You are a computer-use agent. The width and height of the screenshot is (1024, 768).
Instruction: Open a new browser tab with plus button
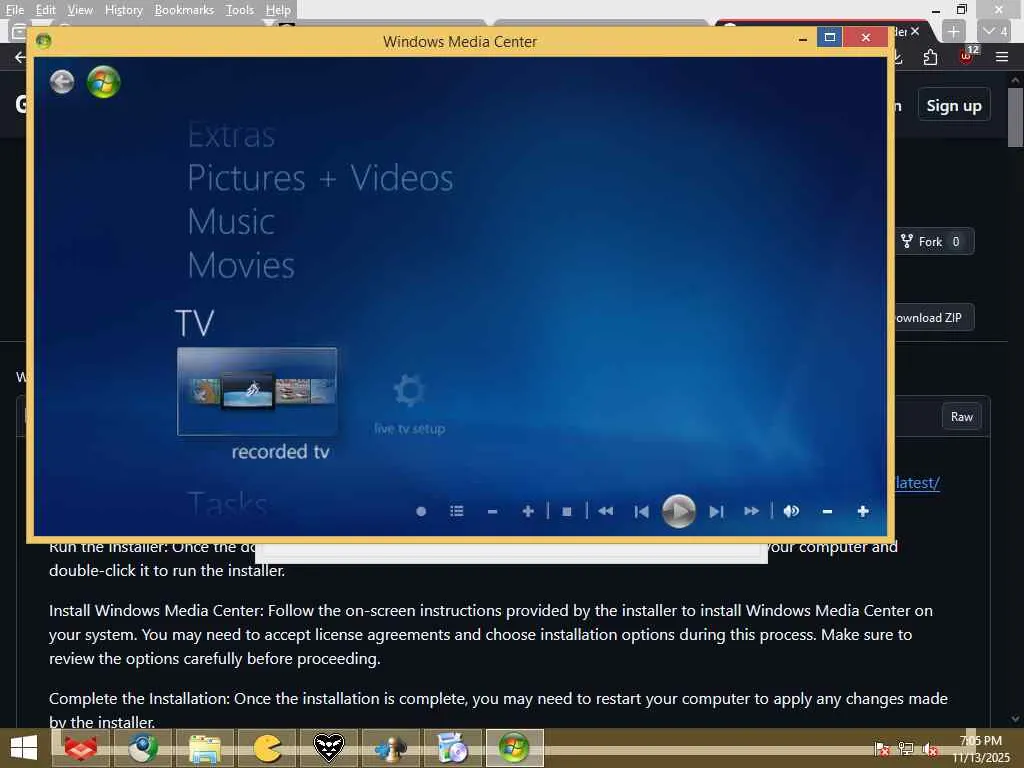[x=953, y=31]
